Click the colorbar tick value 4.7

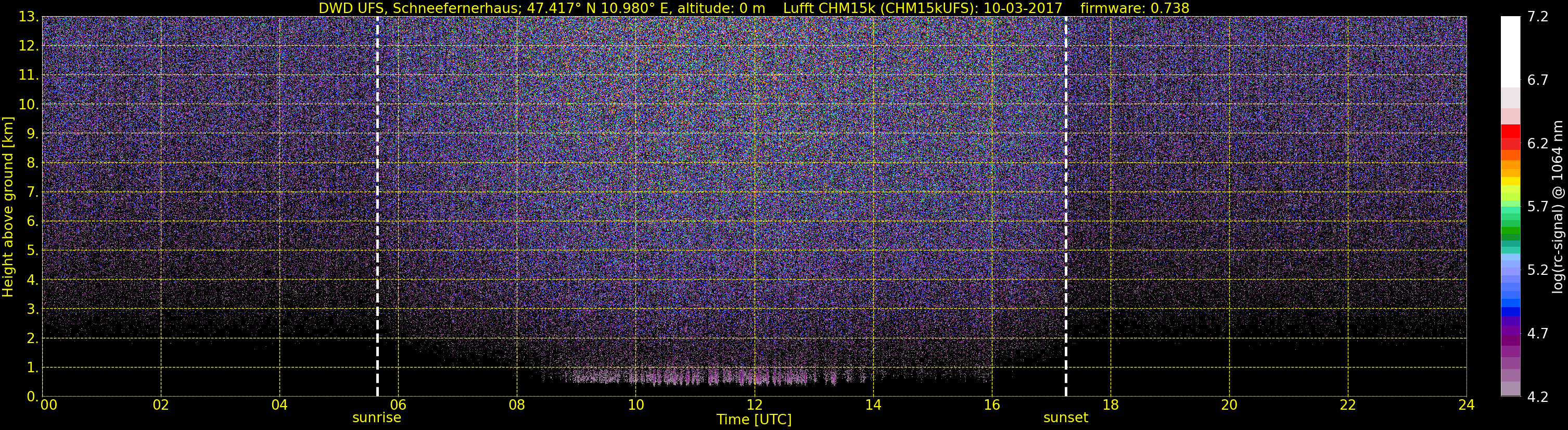coord(1538,334)
